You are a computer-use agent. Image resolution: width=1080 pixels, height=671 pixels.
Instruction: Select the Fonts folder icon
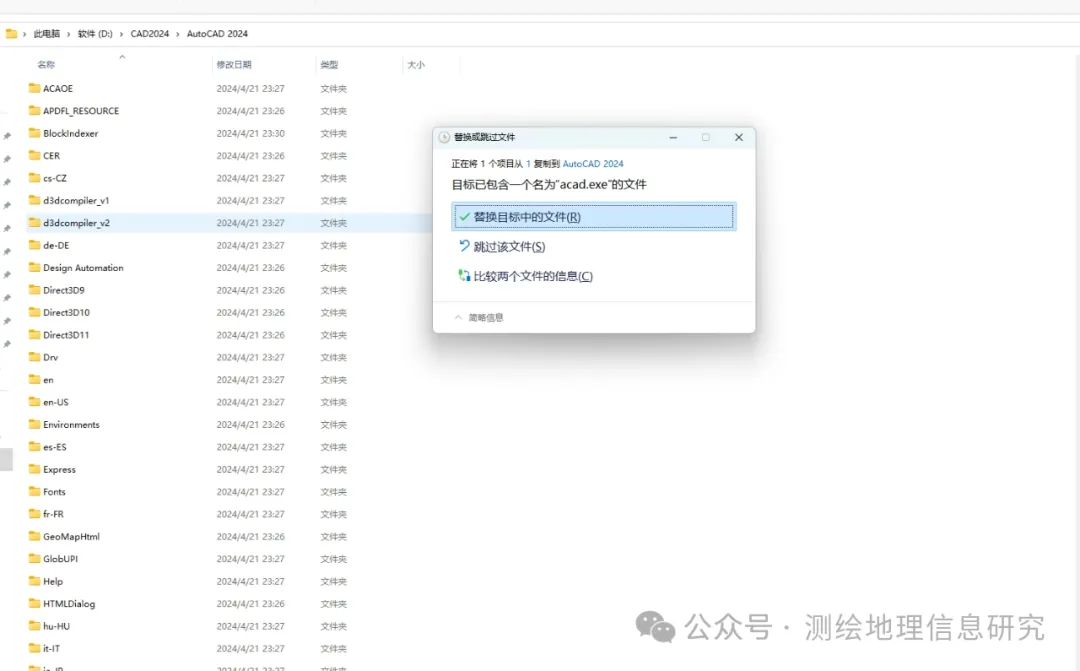pyautogui.click(x=34, y=491)
